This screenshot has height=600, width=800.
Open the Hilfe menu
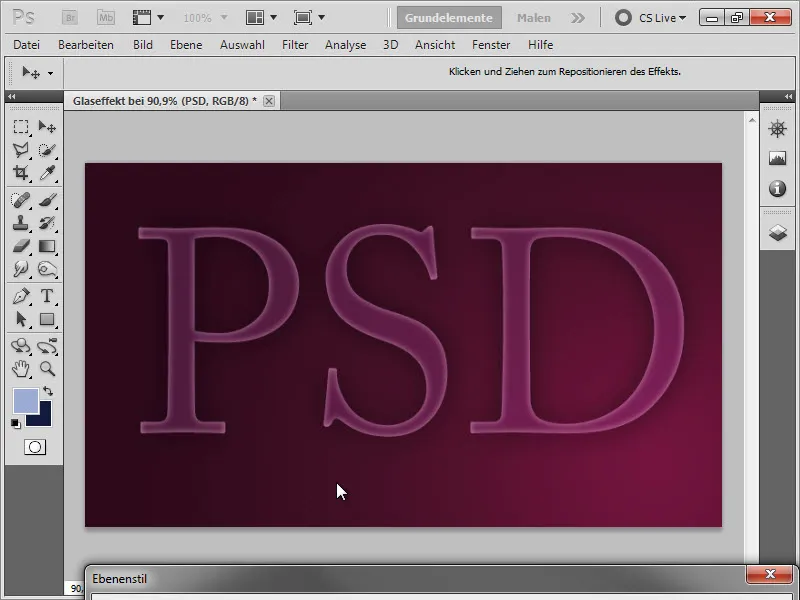[541, 45]
